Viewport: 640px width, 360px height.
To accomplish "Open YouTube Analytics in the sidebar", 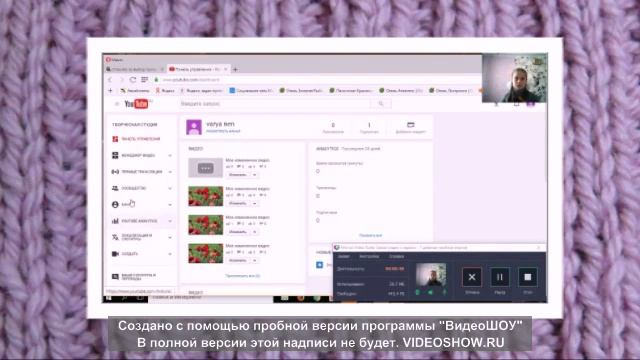I will tap(141, 221).
